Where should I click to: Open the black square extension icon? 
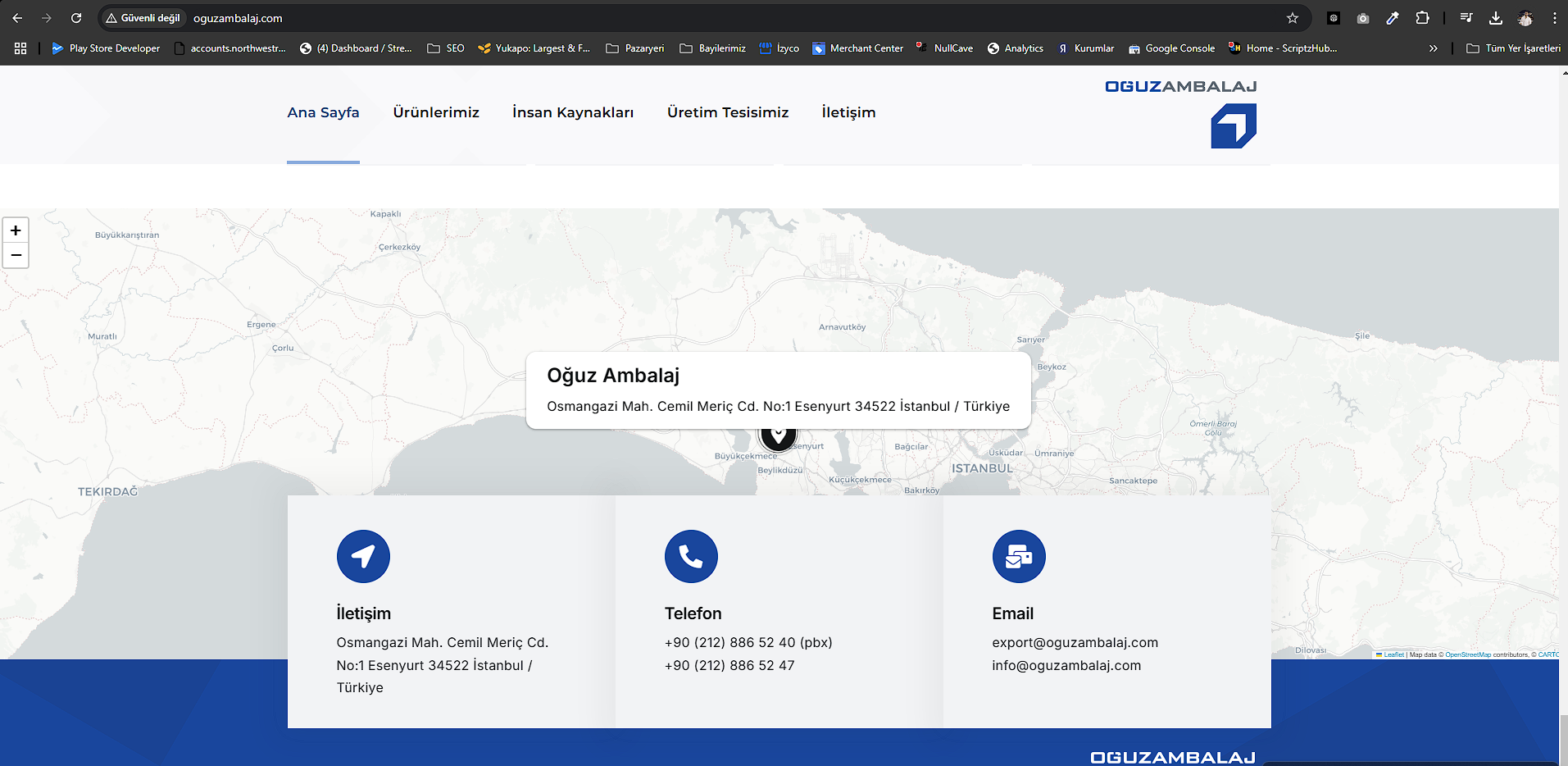[1334, 18]
